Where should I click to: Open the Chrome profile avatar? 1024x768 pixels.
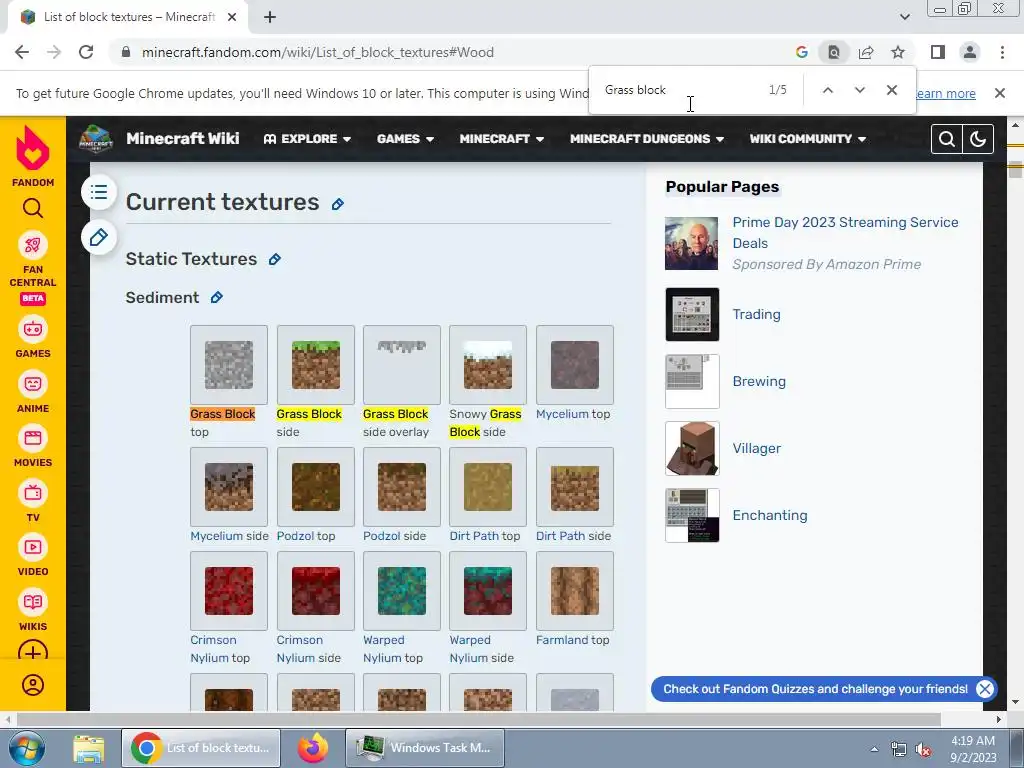click(970, 52)
